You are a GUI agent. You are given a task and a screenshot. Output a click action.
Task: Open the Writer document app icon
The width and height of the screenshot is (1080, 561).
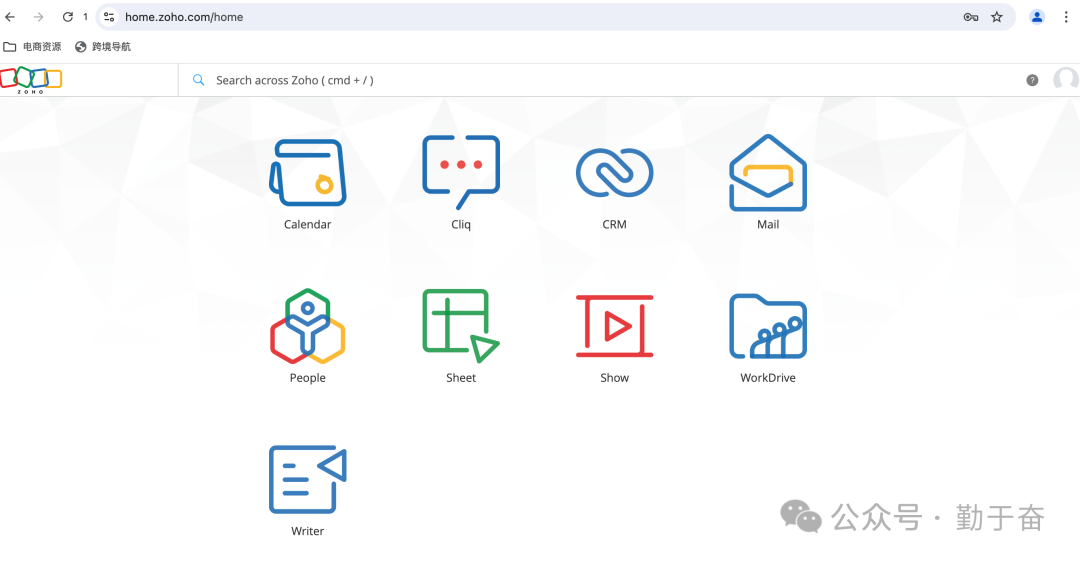pyautogui.click(x=307, y=479)
